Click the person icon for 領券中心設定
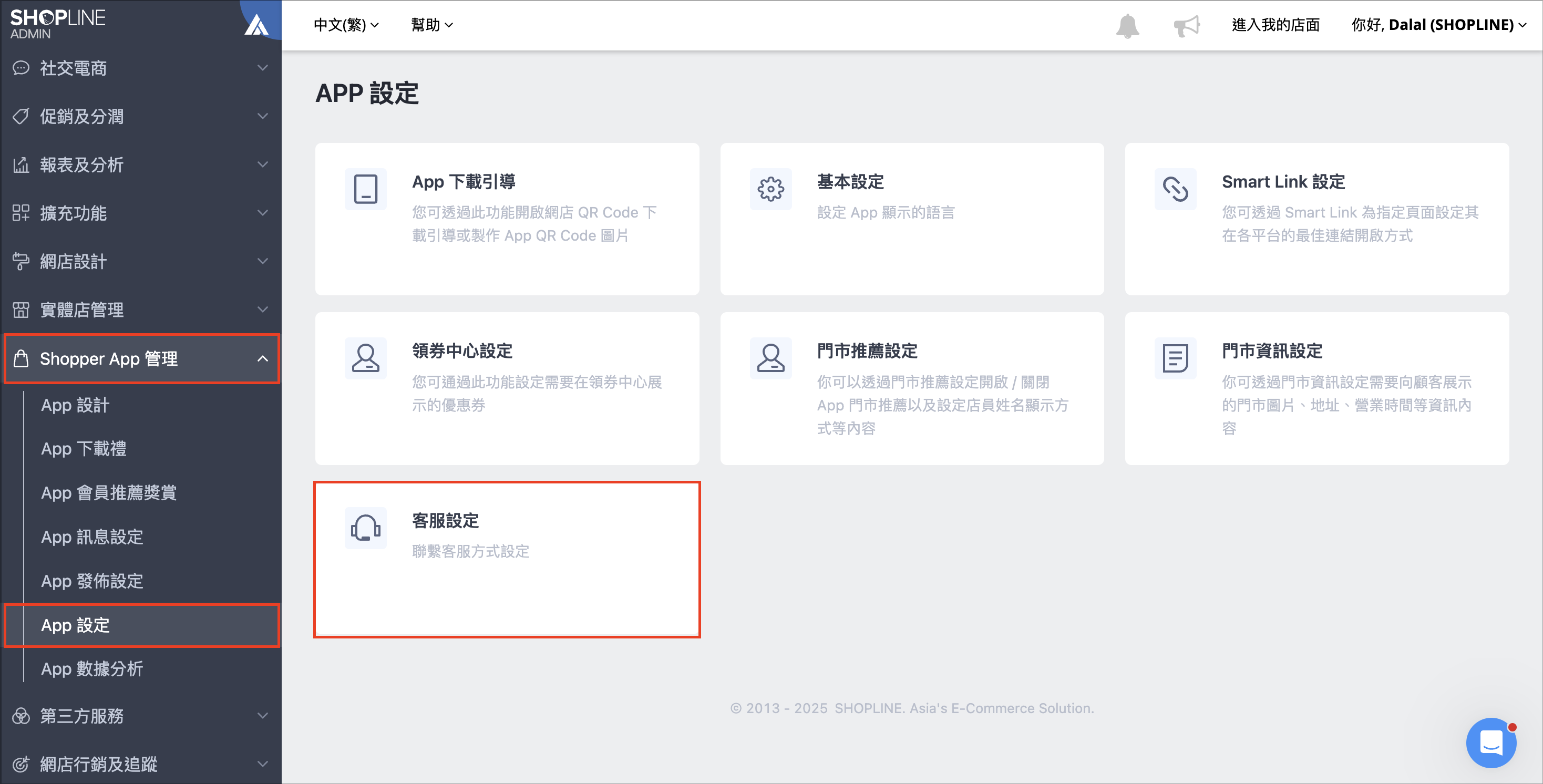Screen dimensions: 1543x784 coord(365,358)
